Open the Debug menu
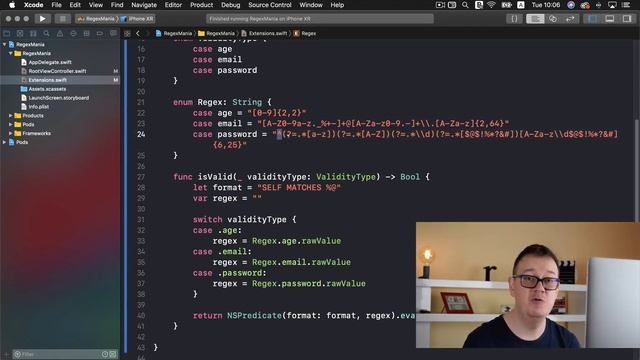 pyautogui.click(x=231, y=5)
